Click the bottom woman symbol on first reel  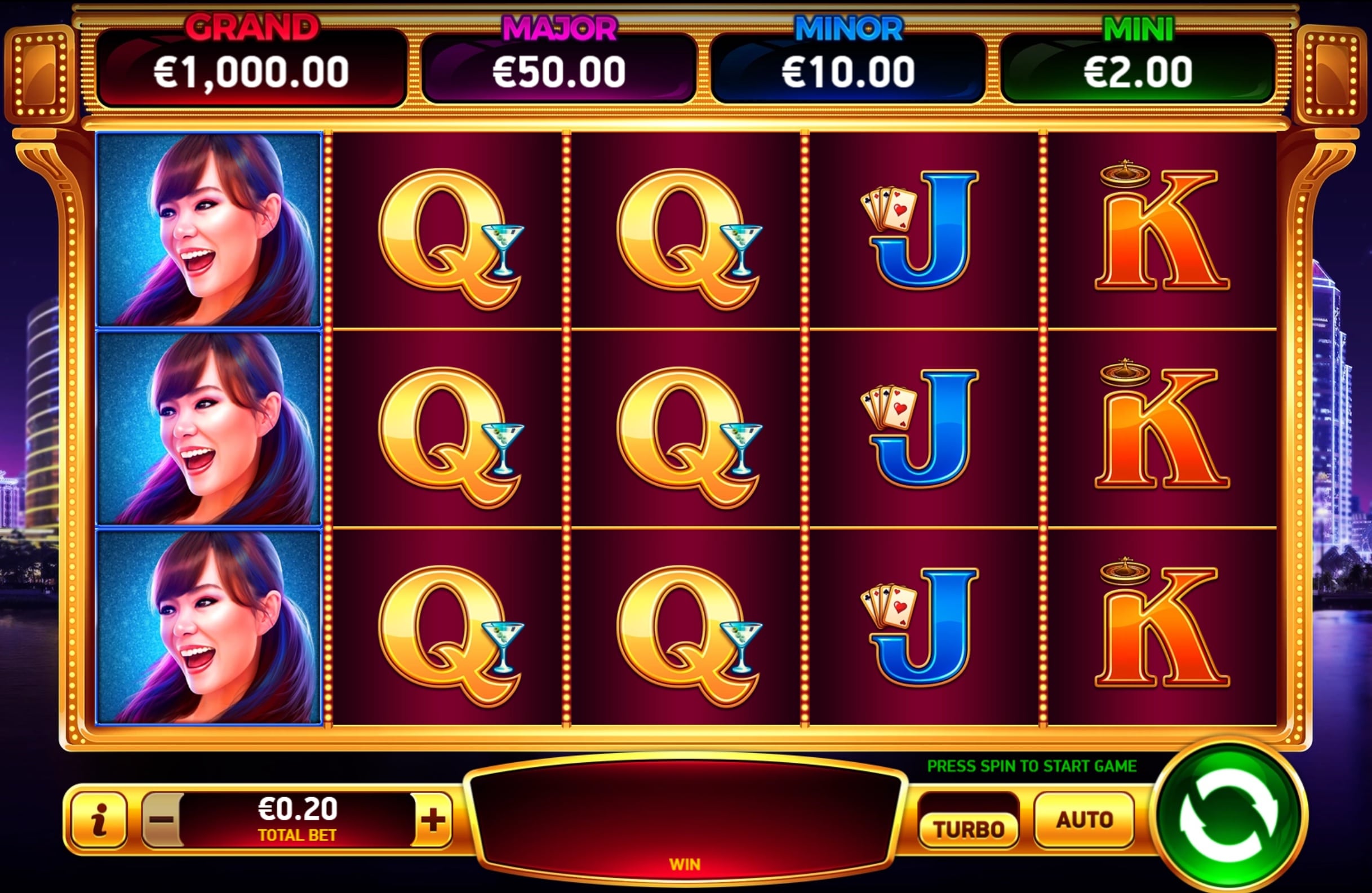tap(208, 627)
